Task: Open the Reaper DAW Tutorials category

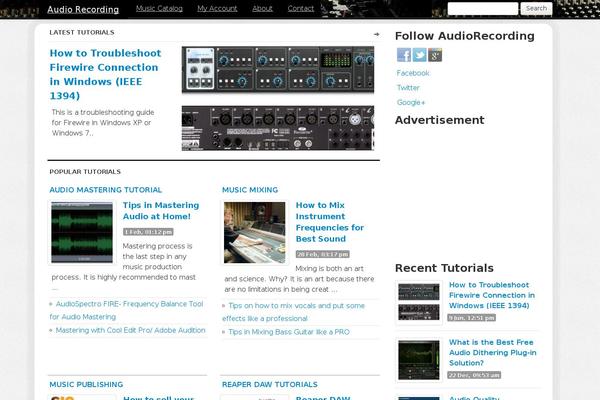Action: coord(270,384)
